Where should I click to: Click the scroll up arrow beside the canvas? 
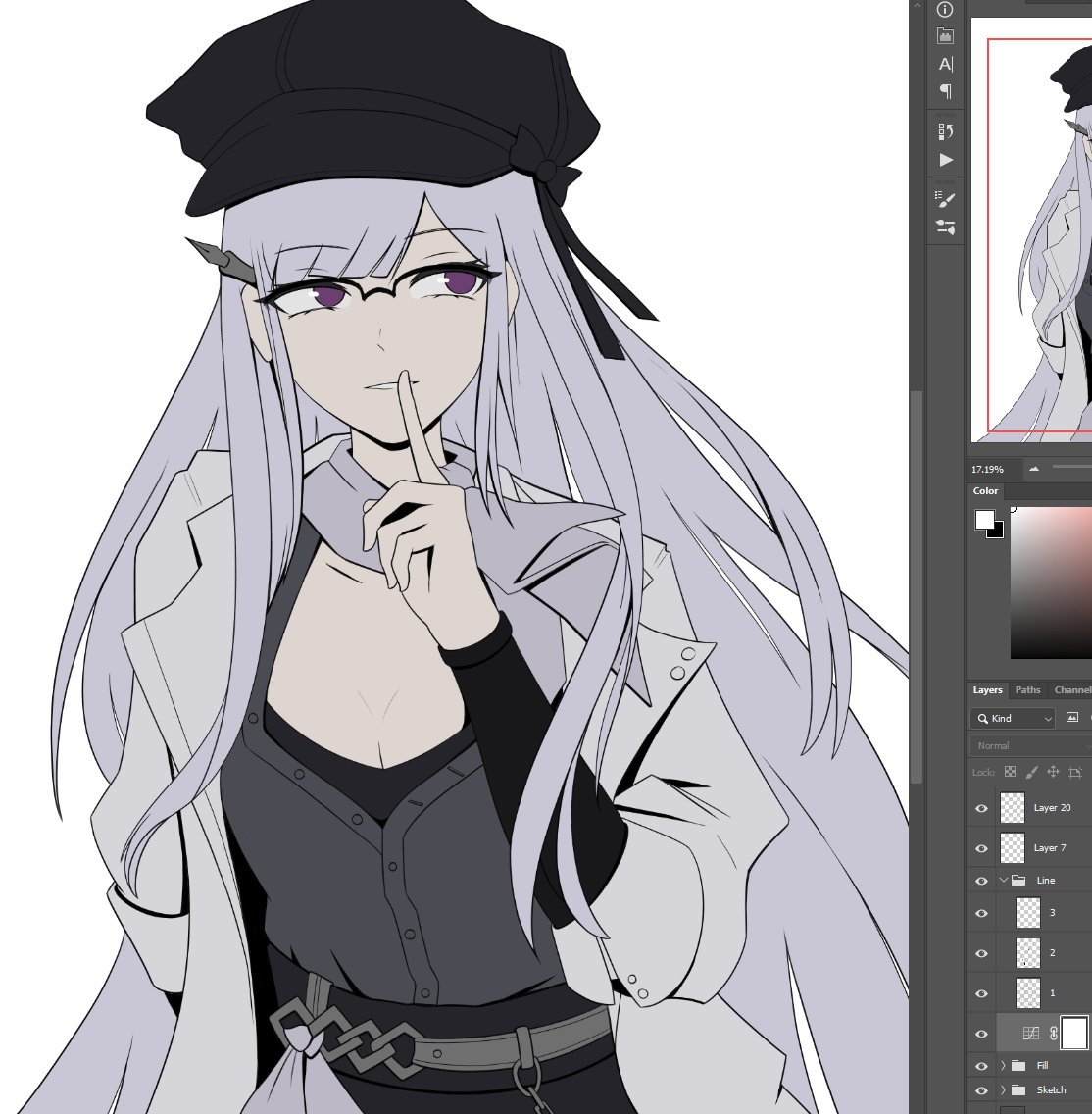pos(916,5)
